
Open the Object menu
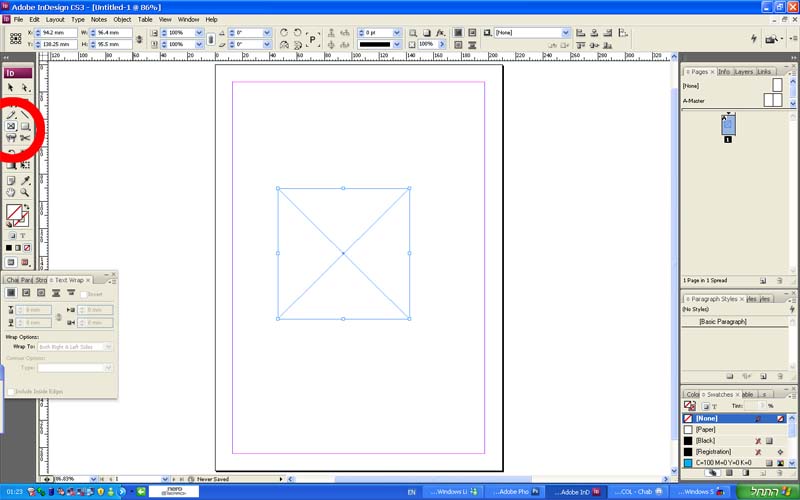click(x=122, y=19)
